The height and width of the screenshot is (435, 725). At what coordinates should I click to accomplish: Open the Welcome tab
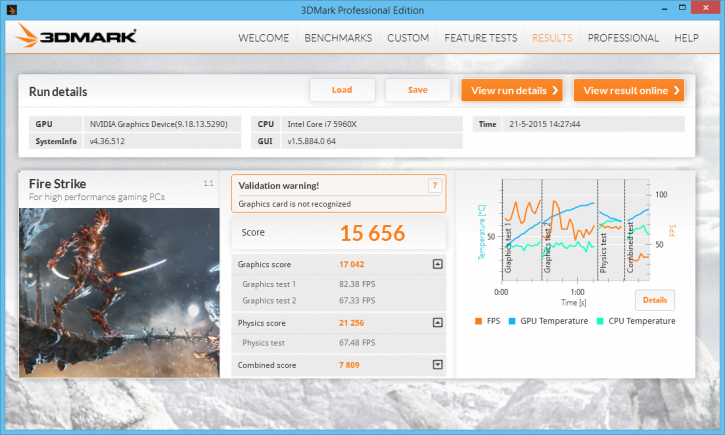coord(263,38)
